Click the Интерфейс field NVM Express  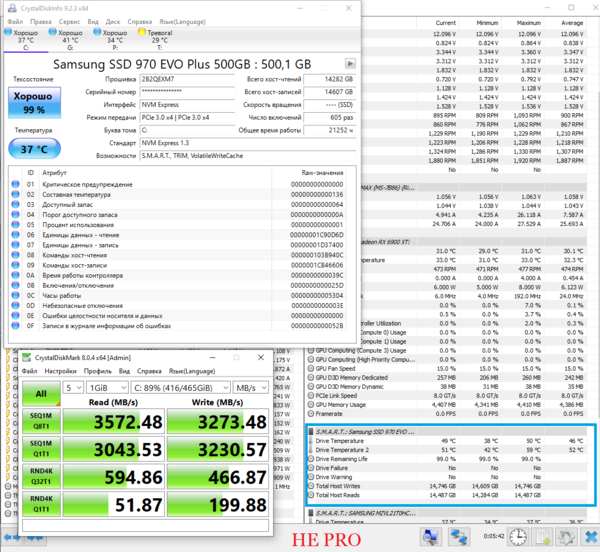pyautogui.click(x=187, y=105)
